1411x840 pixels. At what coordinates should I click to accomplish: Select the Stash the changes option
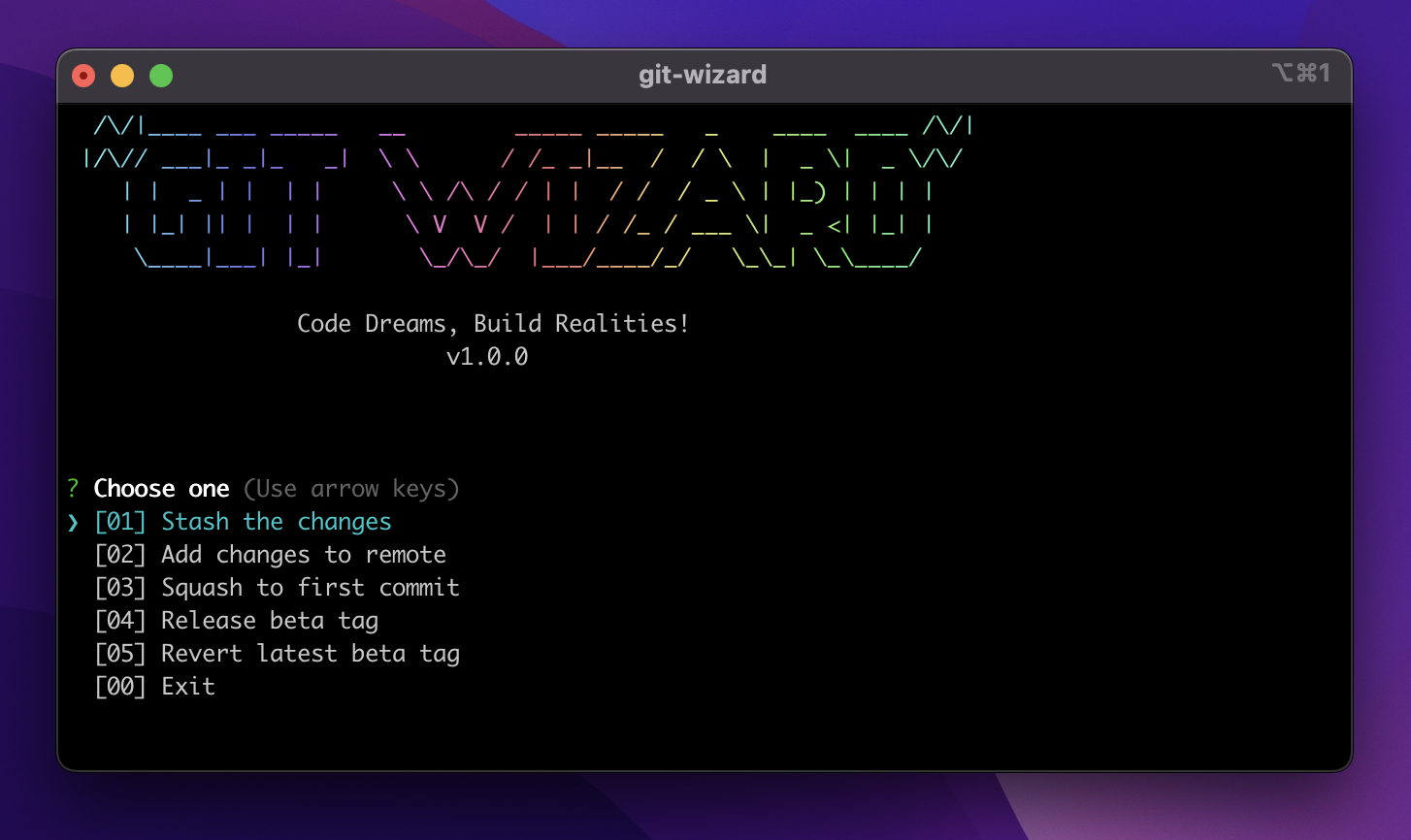[243, 522]
